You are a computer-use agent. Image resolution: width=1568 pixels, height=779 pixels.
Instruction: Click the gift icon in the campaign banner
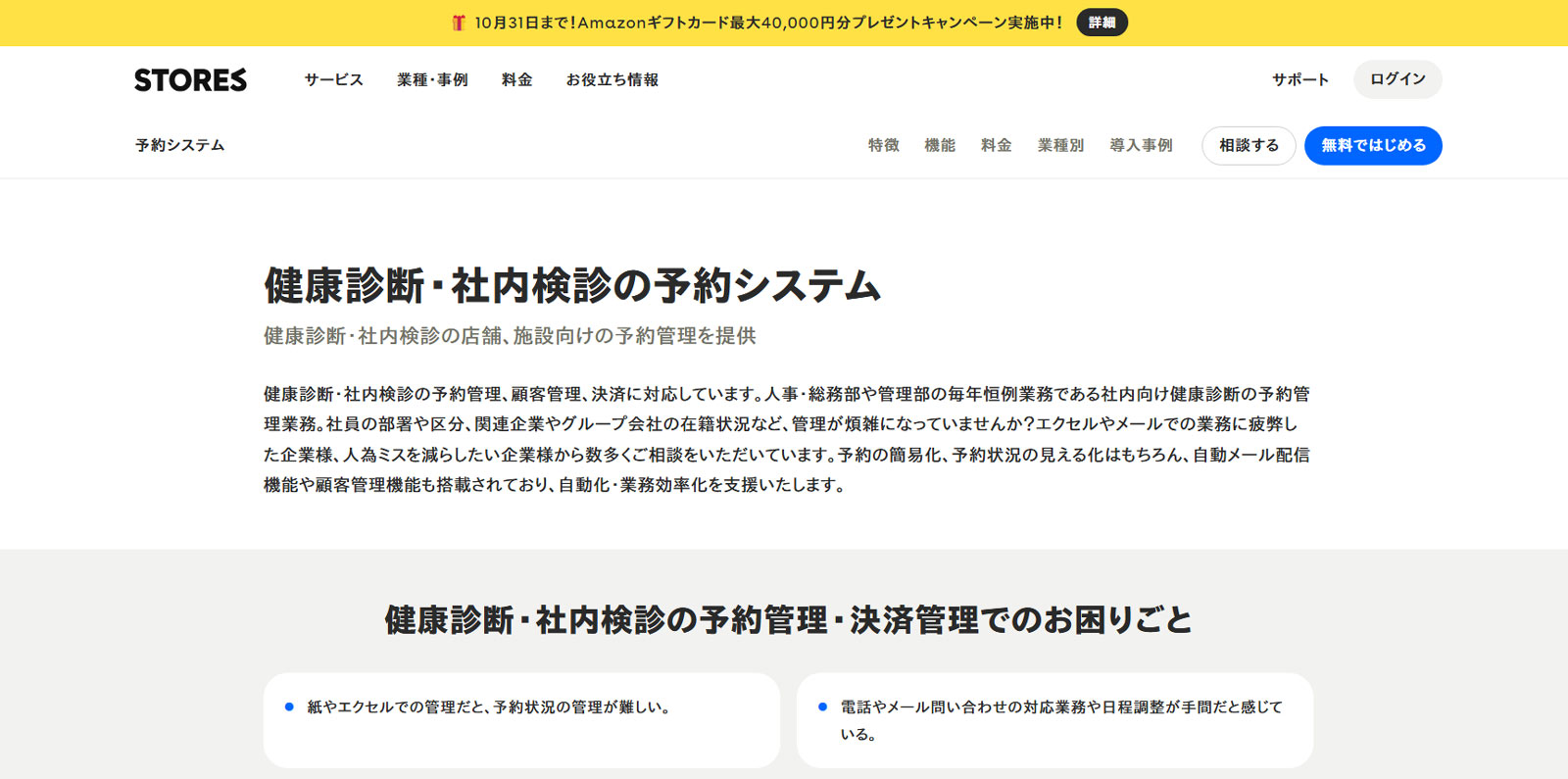(x=459, y=23)
